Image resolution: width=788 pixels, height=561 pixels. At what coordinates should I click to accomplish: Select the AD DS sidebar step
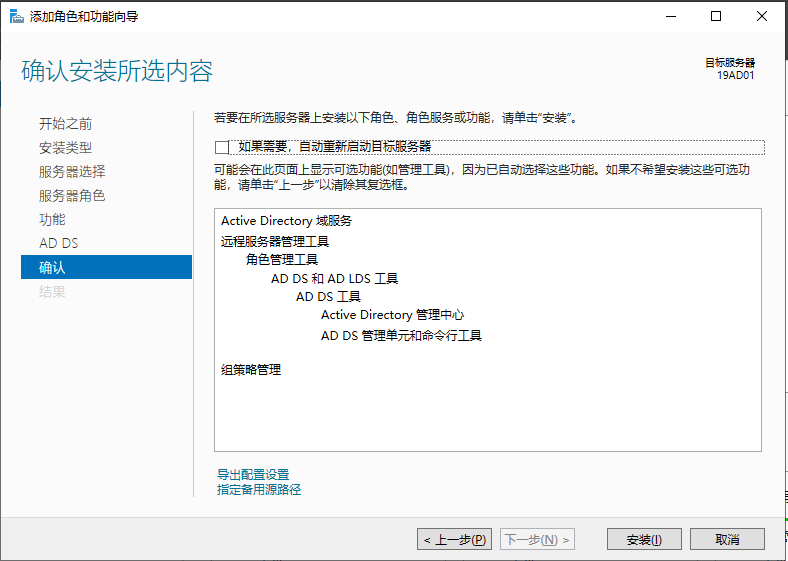click(x=58, y=243)
